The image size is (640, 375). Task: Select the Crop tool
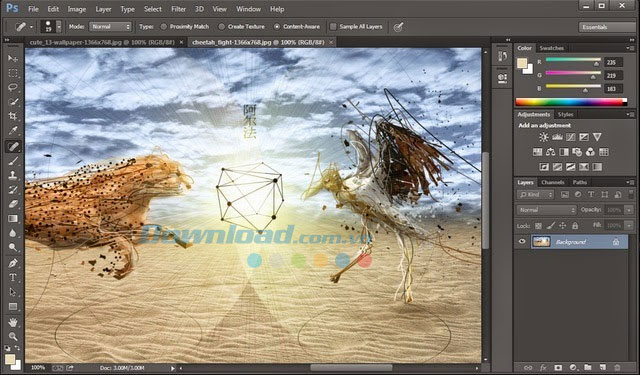[13, 117]
